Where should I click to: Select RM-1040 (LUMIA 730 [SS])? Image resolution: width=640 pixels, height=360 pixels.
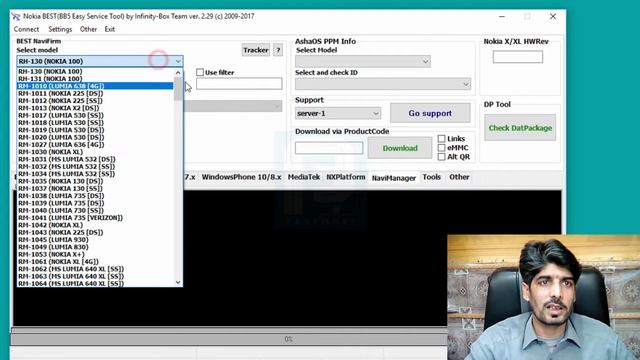(x=95, y=211)
